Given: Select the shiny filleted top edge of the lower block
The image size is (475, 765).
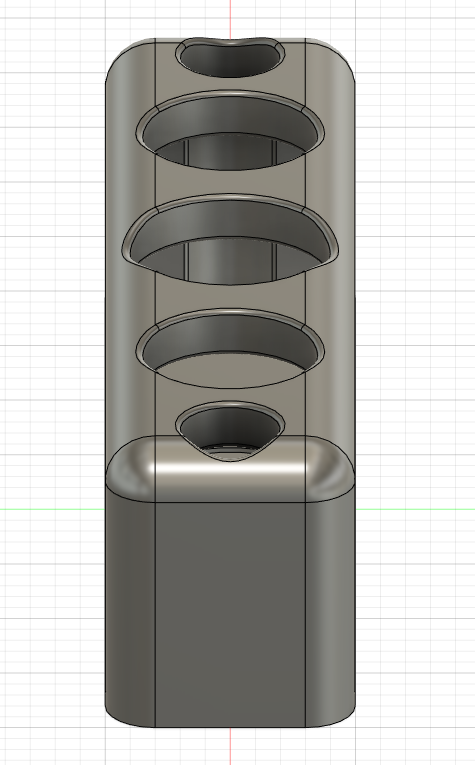Looking at the screenshot, I should point(230,468).
